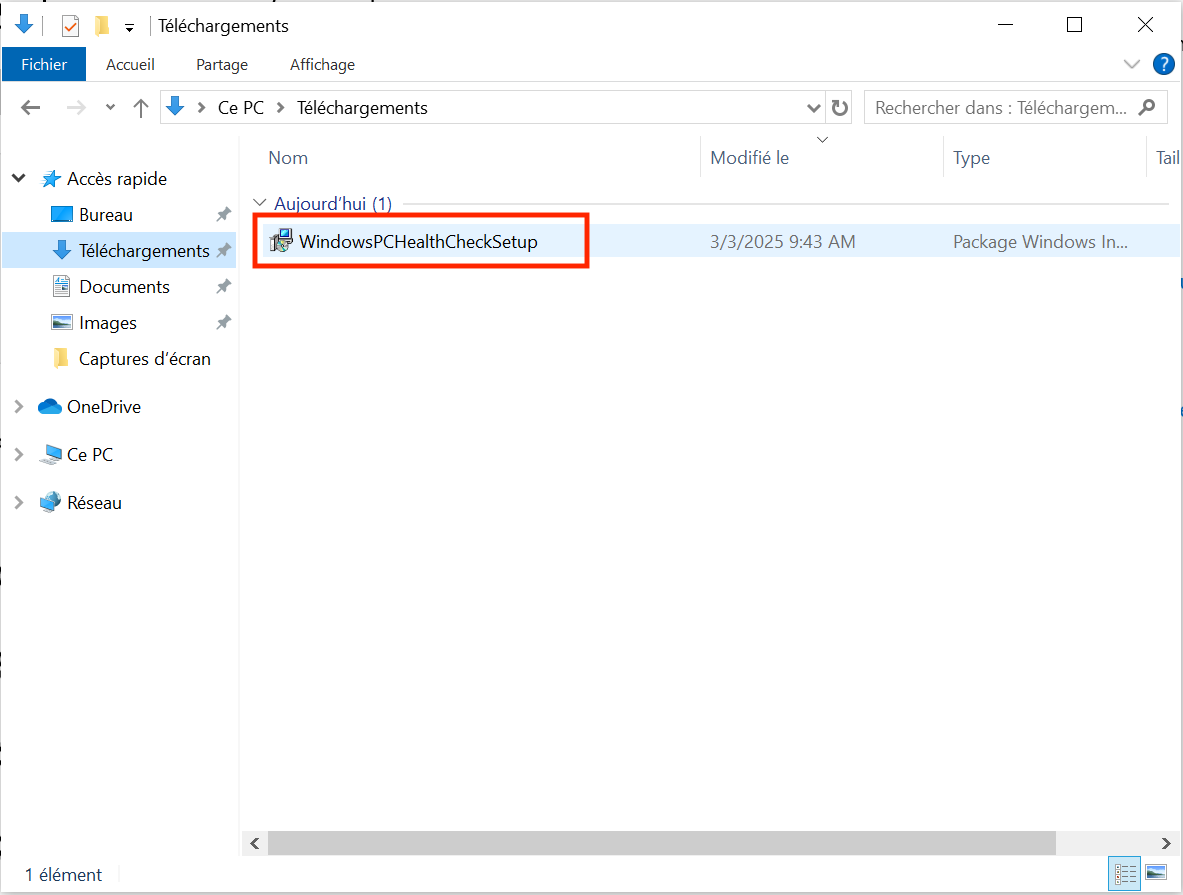Expand the chevron after Ce PC breadcrumb
This screenshot has width=1183, height=895.
click(280, 108)
